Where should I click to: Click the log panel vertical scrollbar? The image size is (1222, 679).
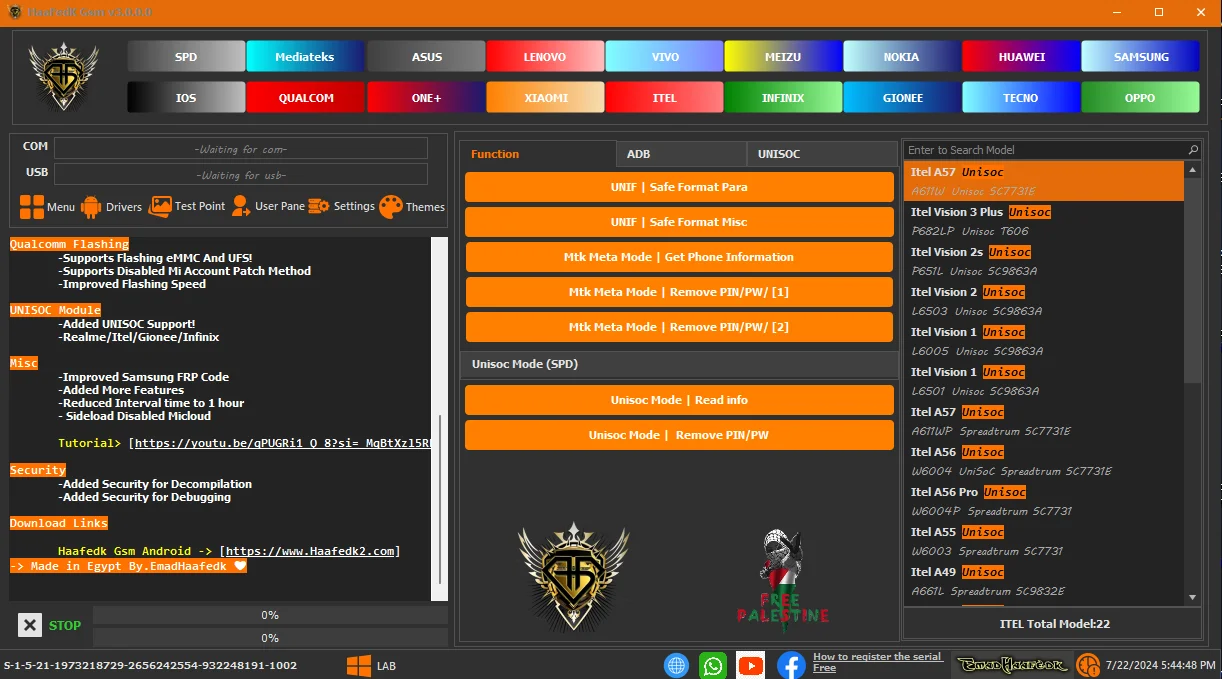tap(439, 418)
